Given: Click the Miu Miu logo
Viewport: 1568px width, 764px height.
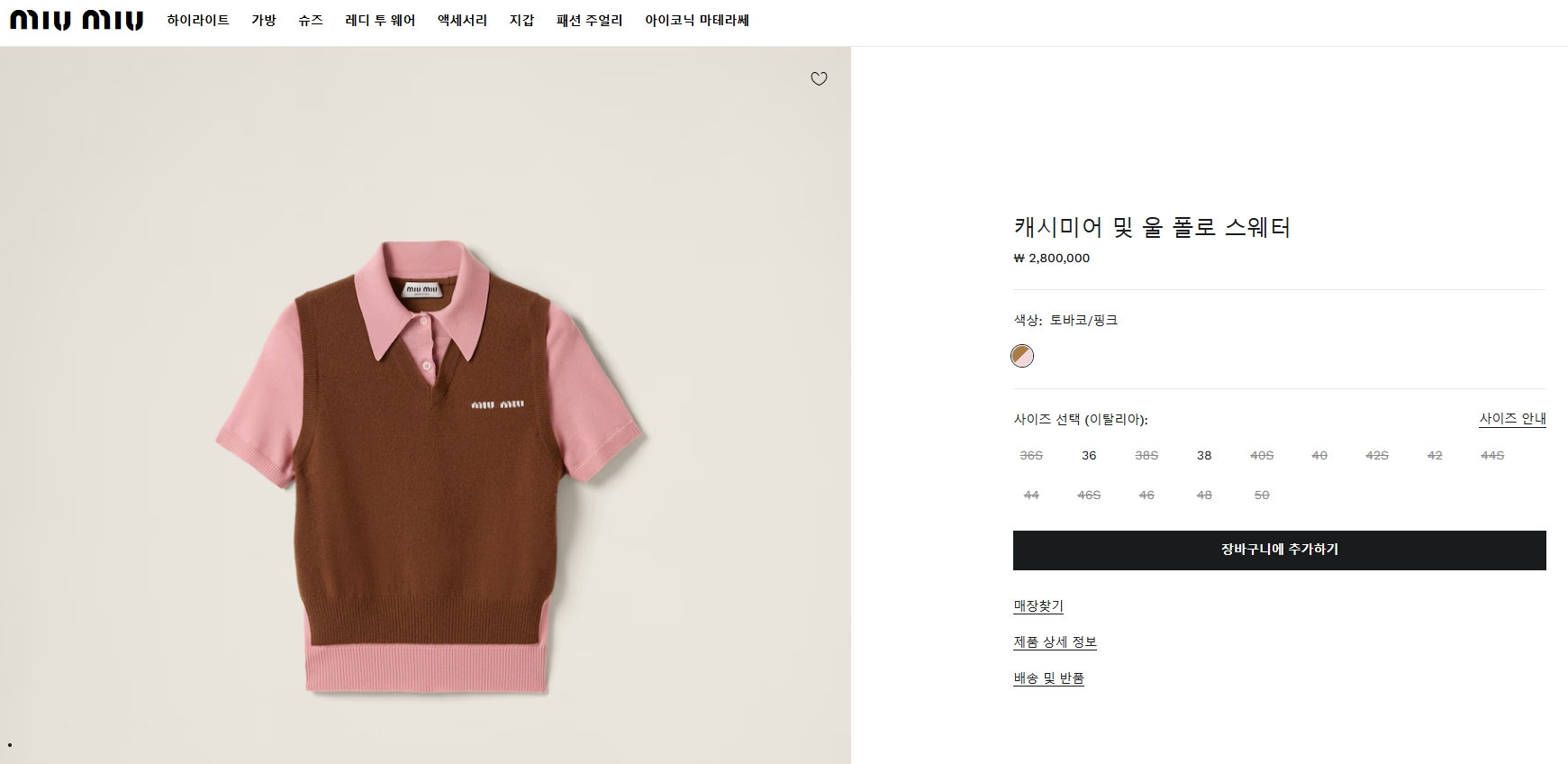Looking at the screenshot, I should tap(77, 20).
